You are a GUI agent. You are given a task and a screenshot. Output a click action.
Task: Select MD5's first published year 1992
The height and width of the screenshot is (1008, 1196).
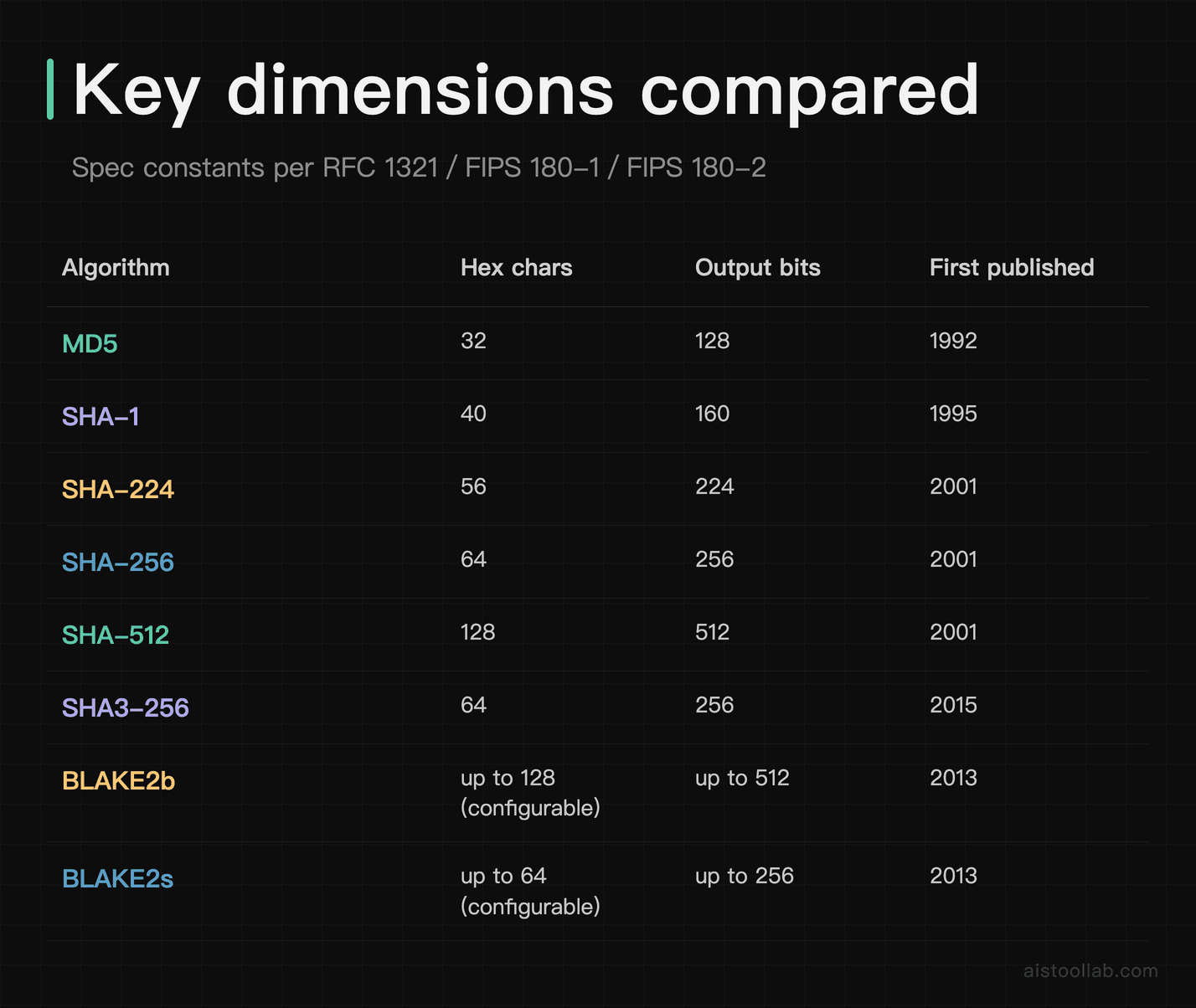click(x=953, y=341)
